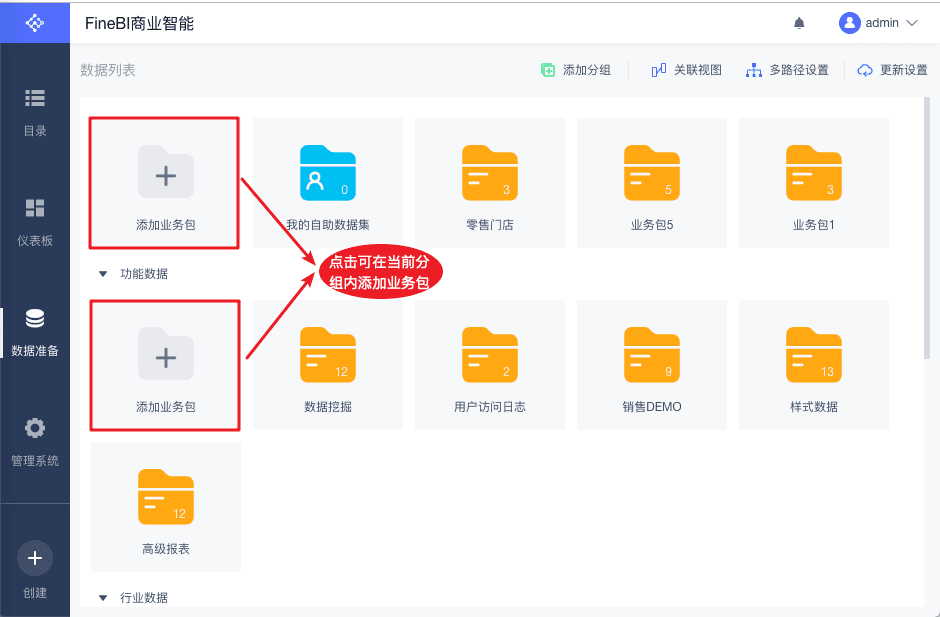Click the 数据列表 heading text
This screenshot has height=617, width=940.
(x=108, y=70)
